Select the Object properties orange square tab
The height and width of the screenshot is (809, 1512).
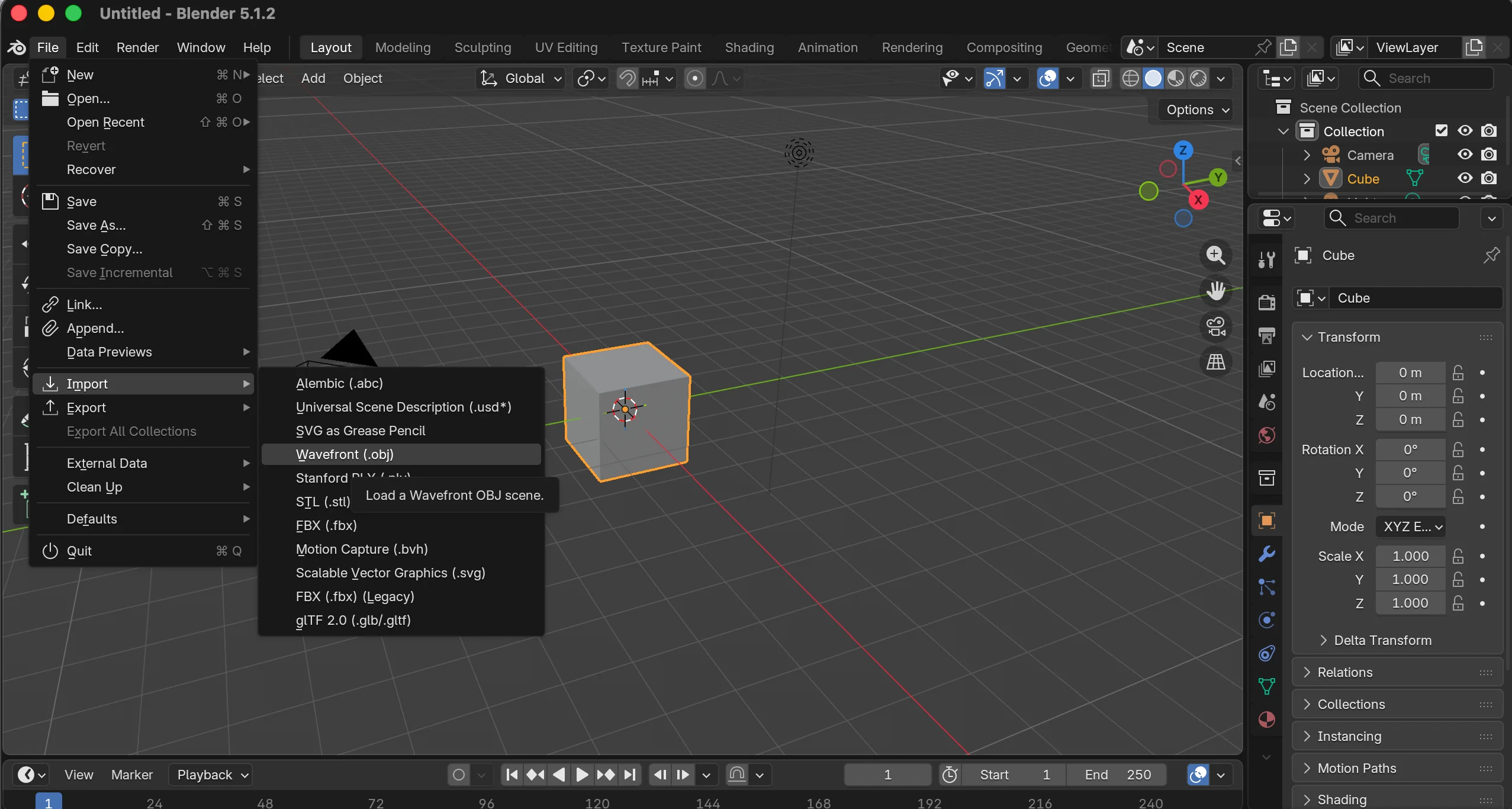pos(1266,521)
